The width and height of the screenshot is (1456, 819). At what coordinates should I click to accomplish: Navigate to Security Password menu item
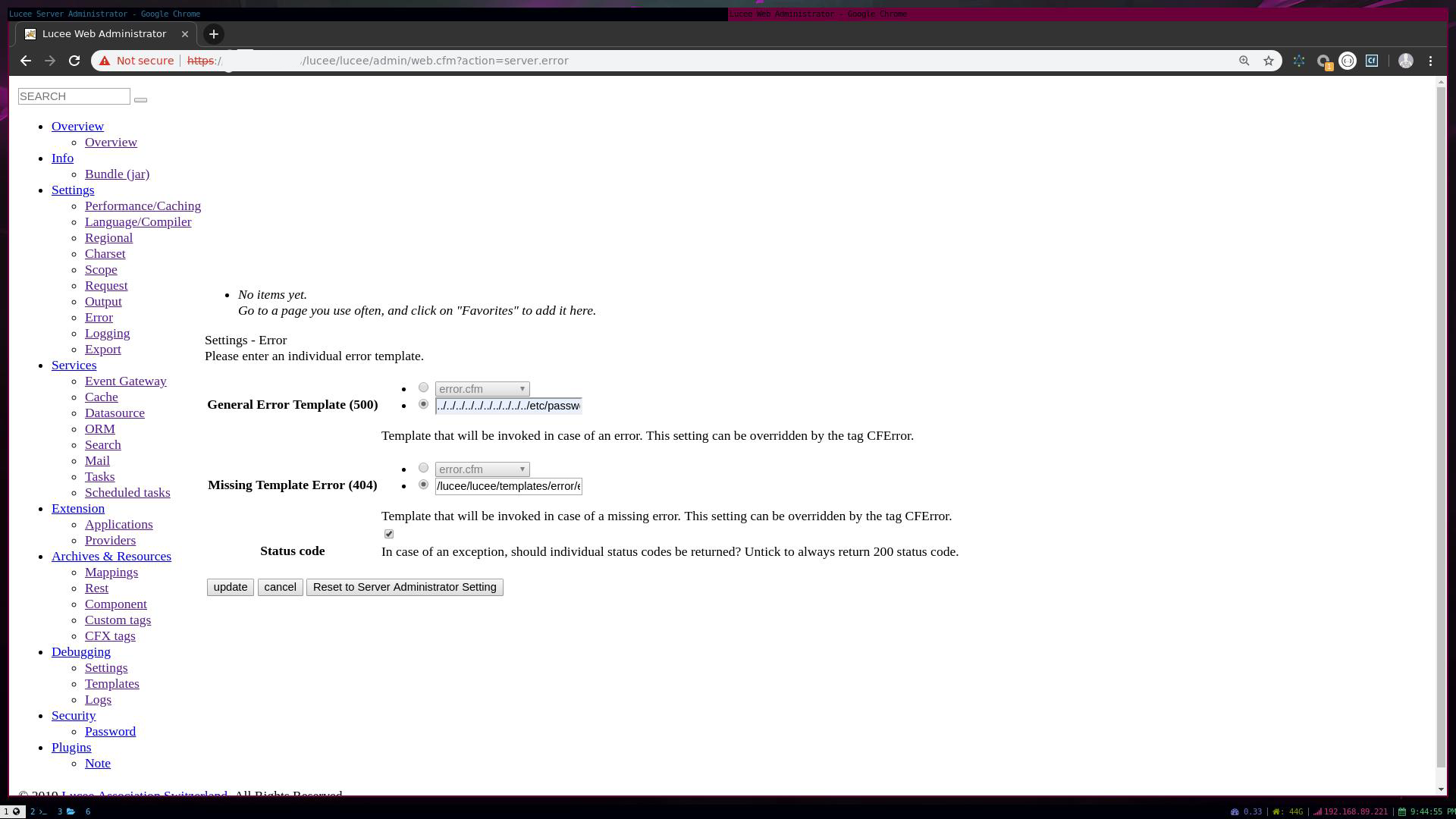(x=110, y=731)
